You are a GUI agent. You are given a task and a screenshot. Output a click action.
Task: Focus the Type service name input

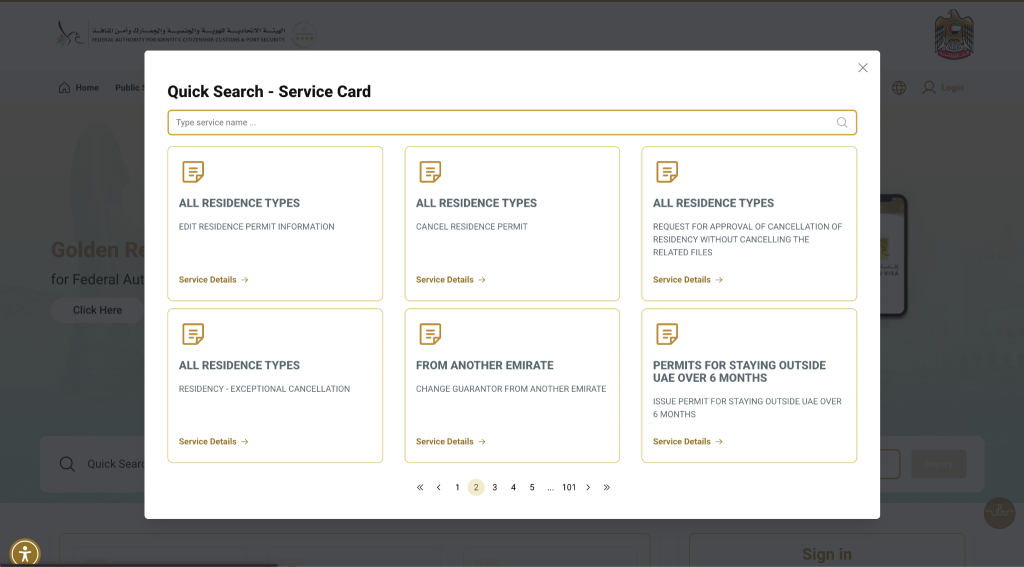[512, 122]
